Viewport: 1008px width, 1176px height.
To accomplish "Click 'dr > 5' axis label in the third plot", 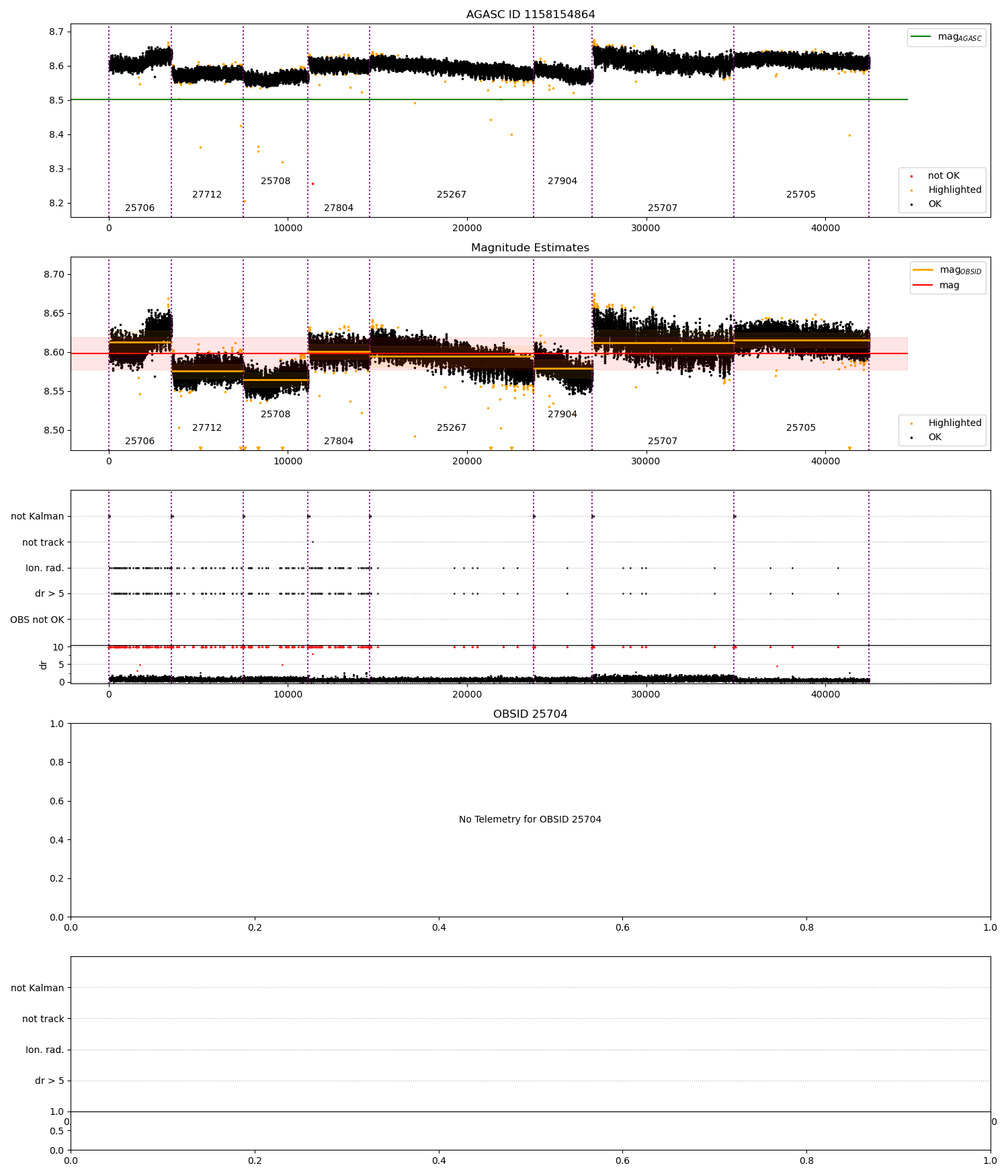I will 50,594.
